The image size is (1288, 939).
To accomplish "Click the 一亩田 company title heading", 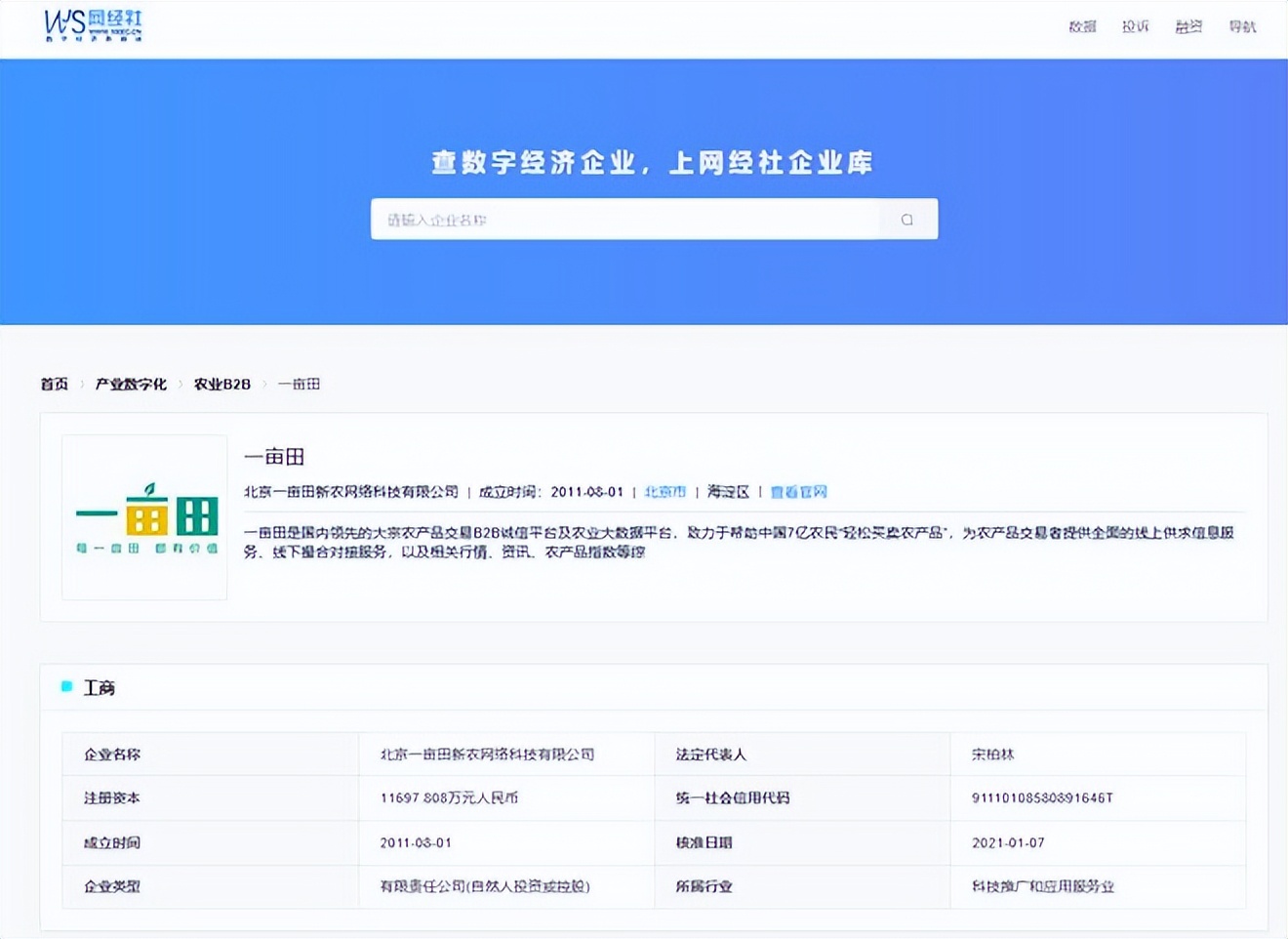I will pos(274,457).
